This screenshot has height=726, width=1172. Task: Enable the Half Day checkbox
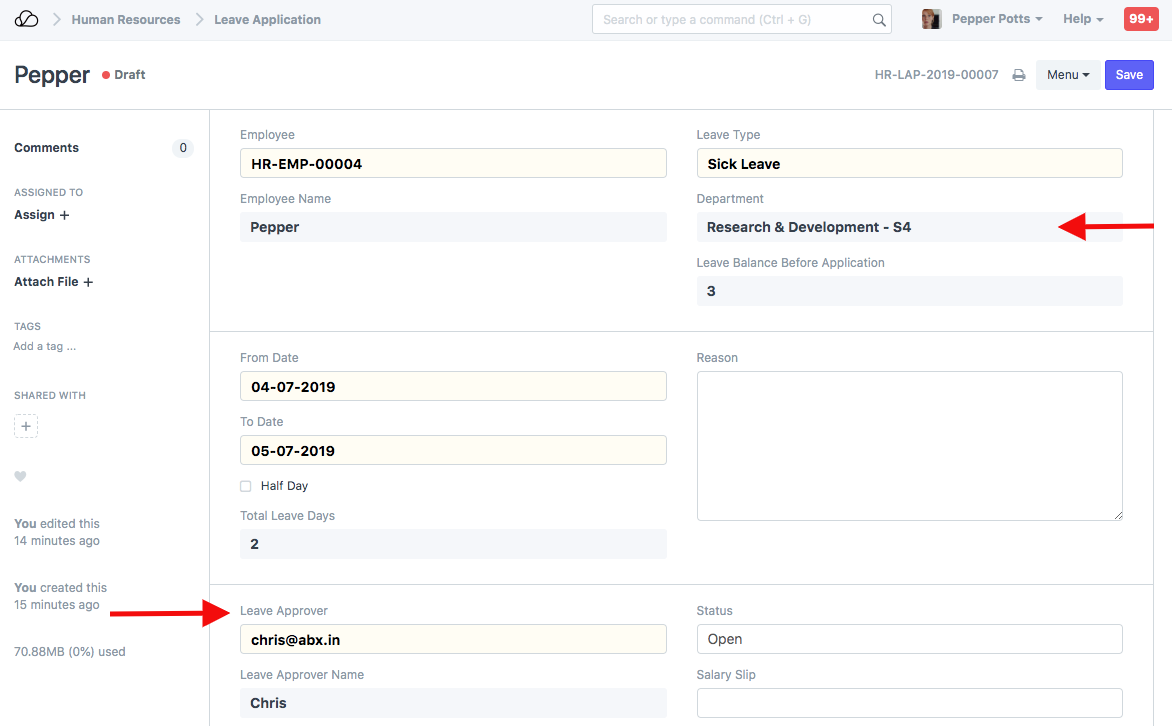(246, 486)
